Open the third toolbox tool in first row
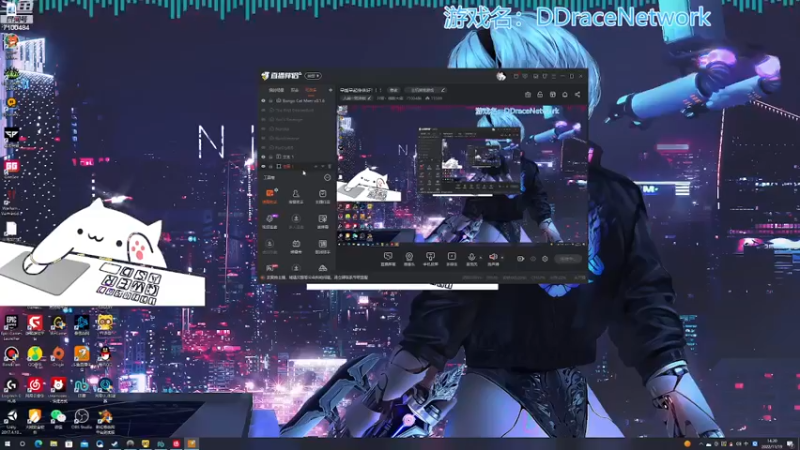 coord(322,195)
